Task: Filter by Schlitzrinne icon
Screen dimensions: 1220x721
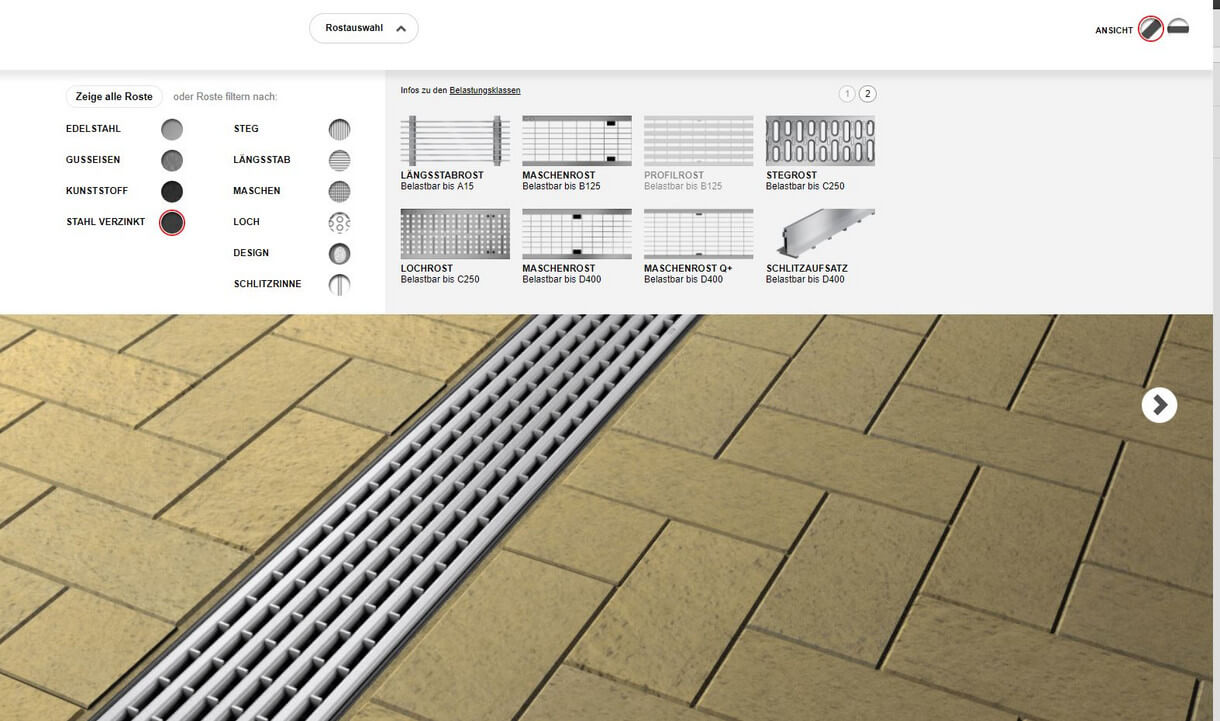Action: coord(340,284)
